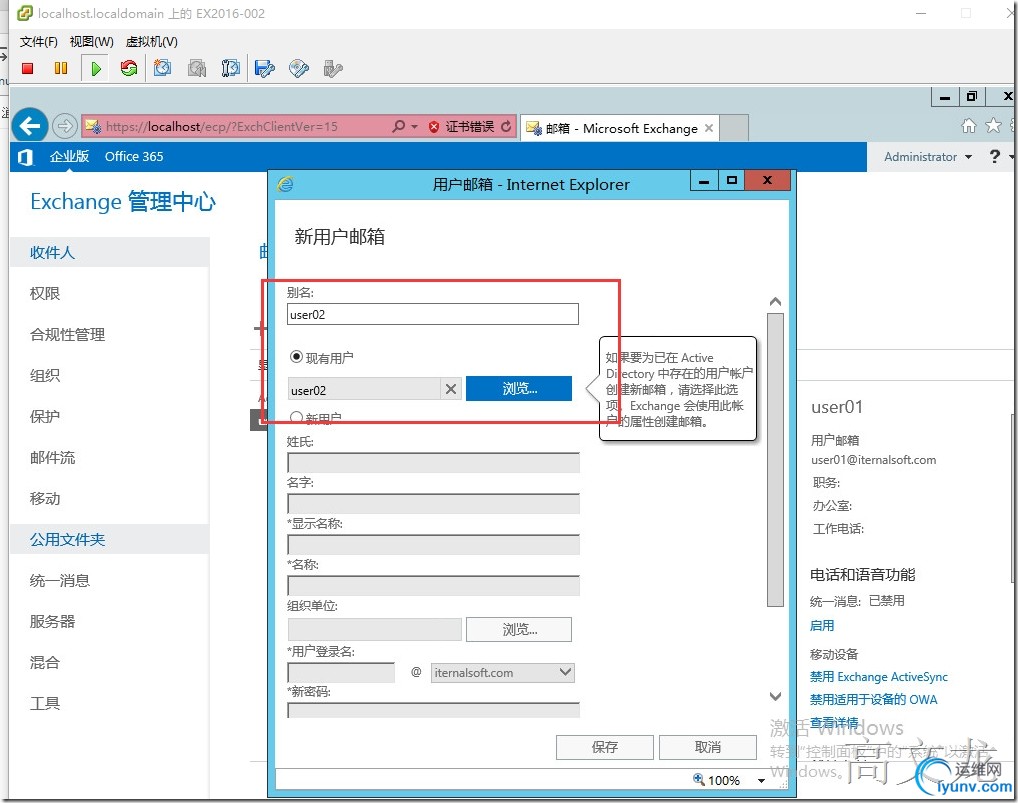1018x803 pixels.
Task: Click the browser forward arrow
Action: [x=64, y=126]
